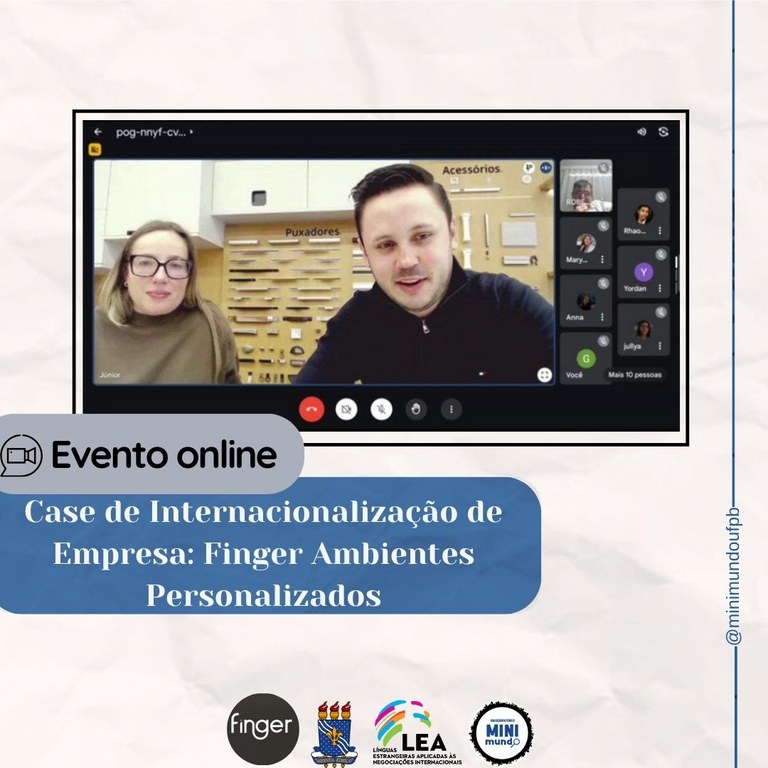Switch camera with the rotate icon
The height and width of the screenshot is (768, 768).
[x=663, y=132]
